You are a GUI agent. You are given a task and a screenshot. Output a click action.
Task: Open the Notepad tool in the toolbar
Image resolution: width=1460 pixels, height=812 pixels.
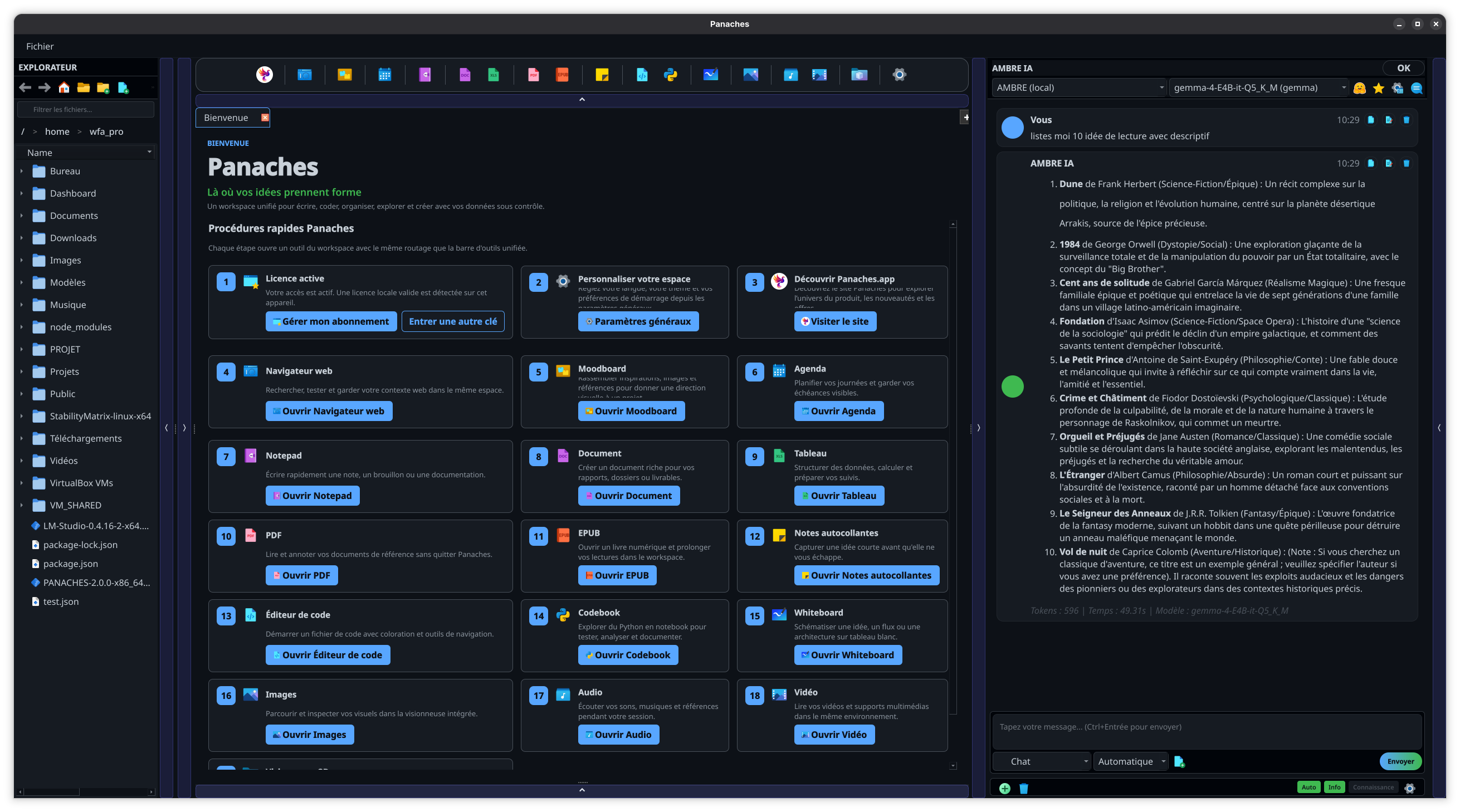[x=424, y=74]
